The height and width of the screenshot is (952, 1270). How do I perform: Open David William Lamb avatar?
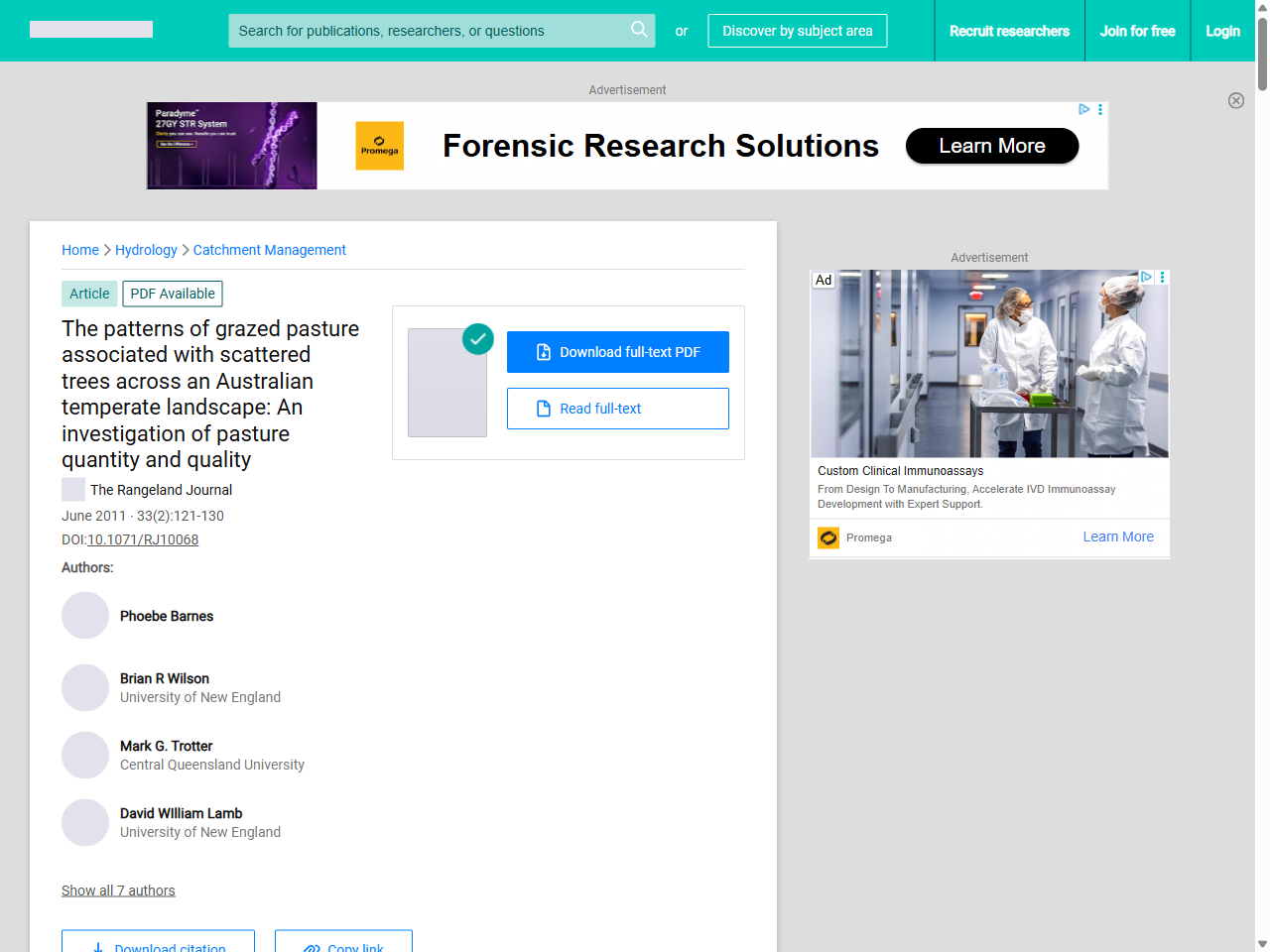85,822
